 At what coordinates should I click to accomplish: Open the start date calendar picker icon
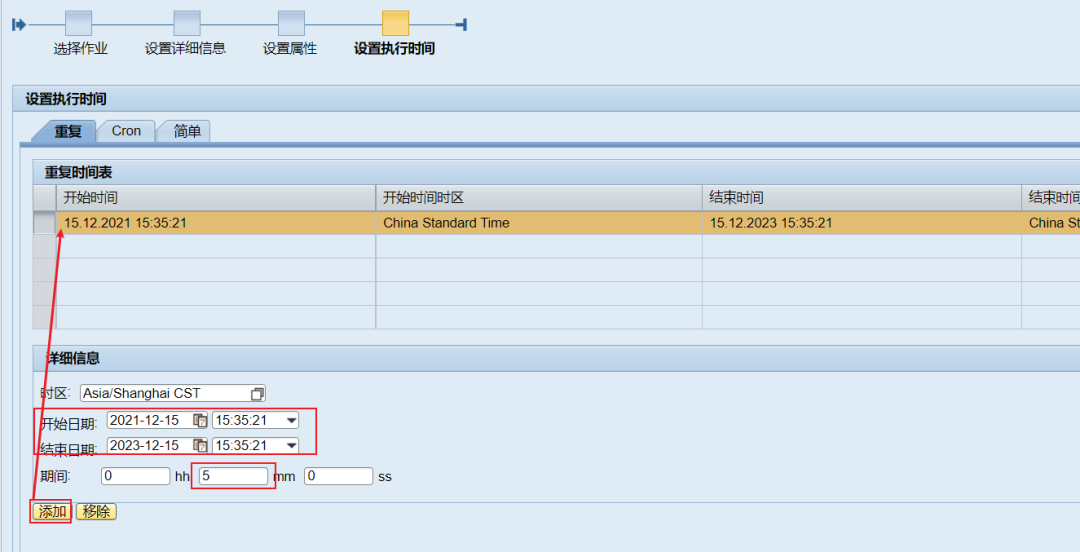[200, 420]
